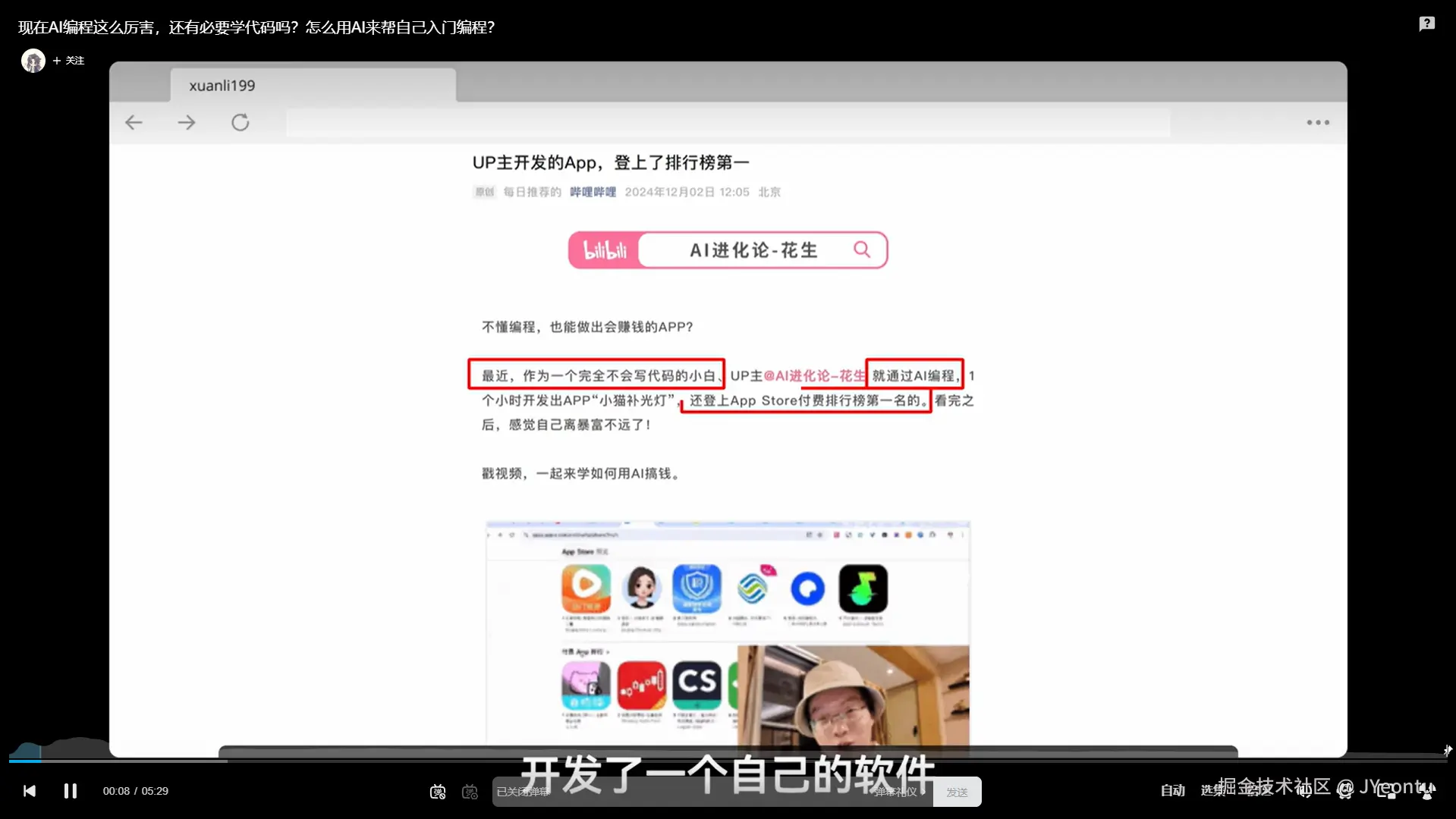1456x819 pixels.
Task: Open the @AI进化论-花生 mention link
Action: point(814,376)
